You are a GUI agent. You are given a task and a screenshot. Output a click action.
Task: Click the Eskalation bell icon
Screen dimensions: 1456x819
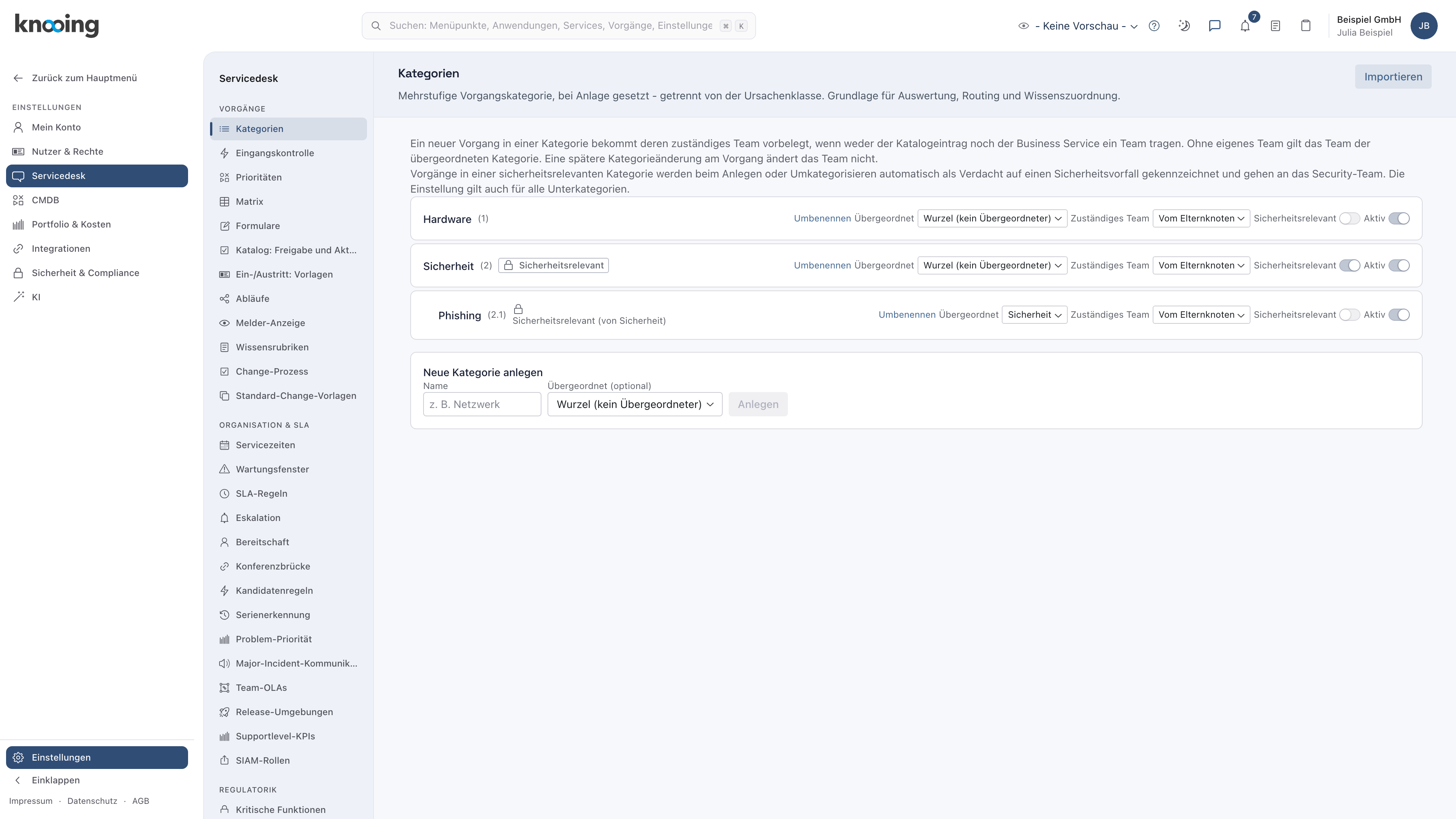[224, 518]
